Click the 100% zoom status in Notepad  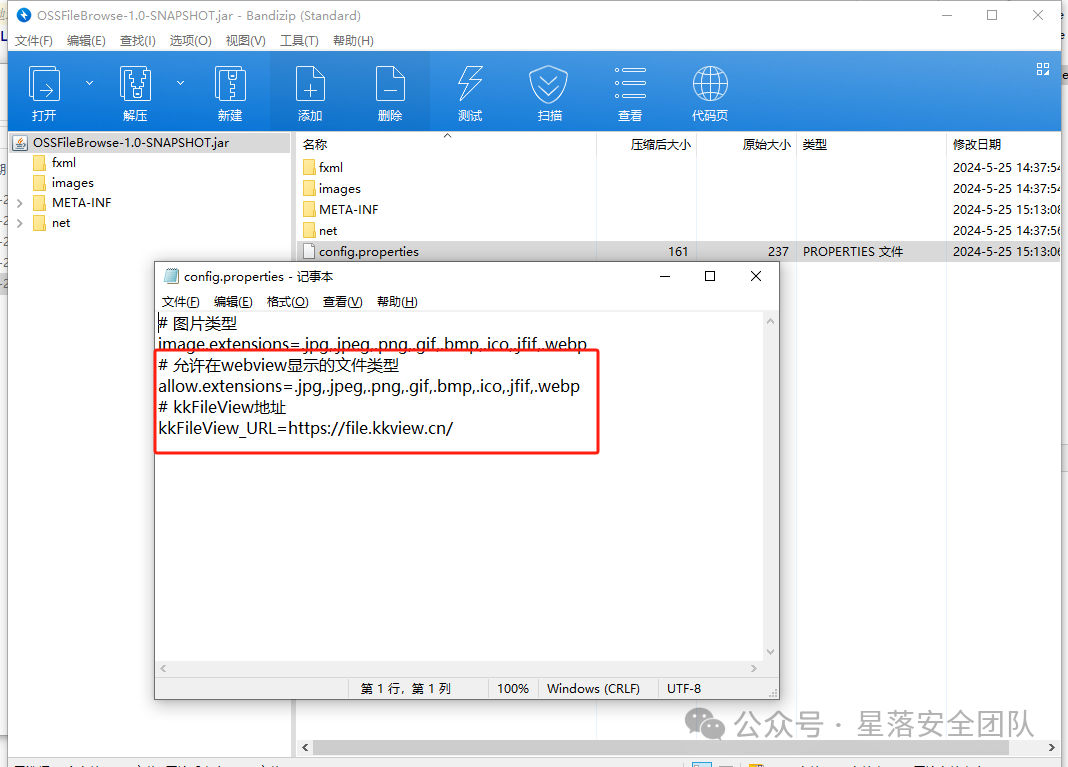(513, 689)
